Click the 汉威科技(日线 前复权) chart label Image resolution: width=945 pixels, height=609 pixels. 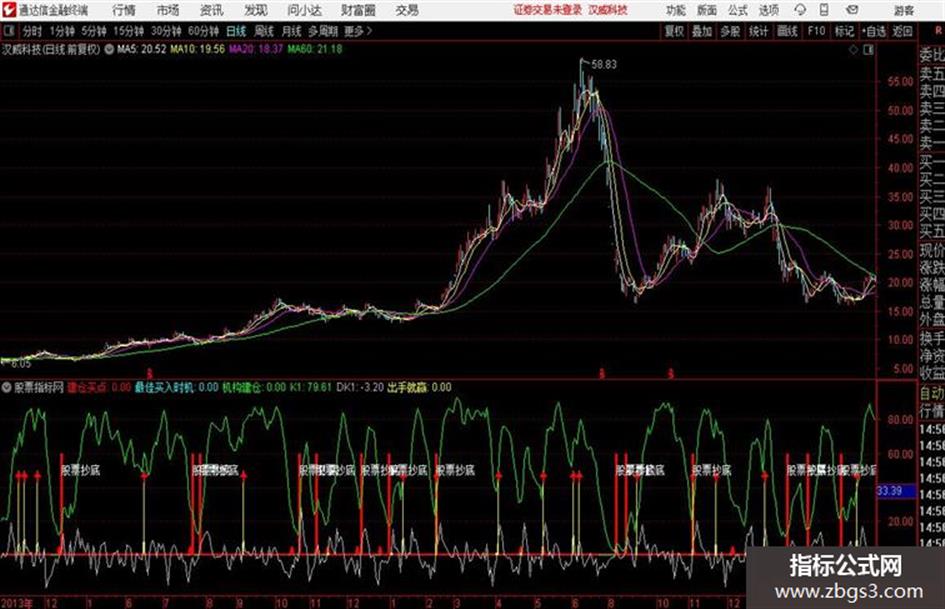(51, 49)
